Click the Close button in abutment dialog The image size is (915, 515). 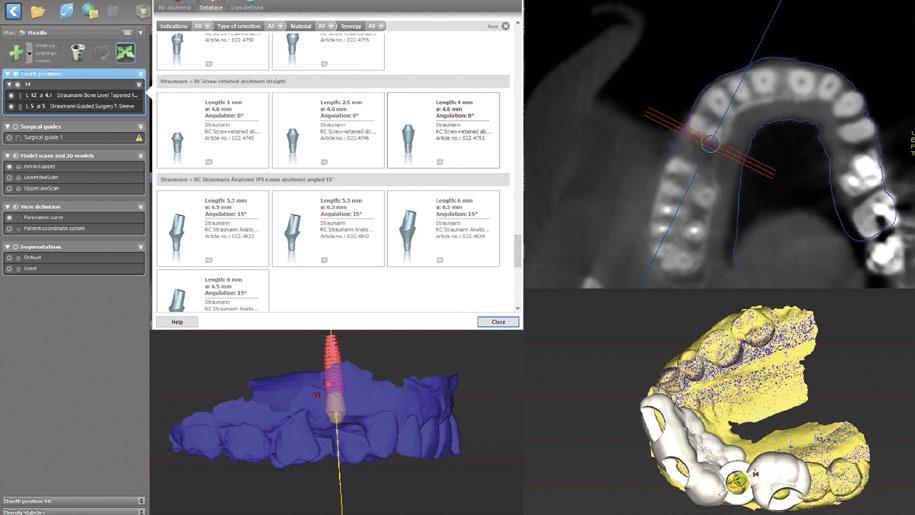498,322
